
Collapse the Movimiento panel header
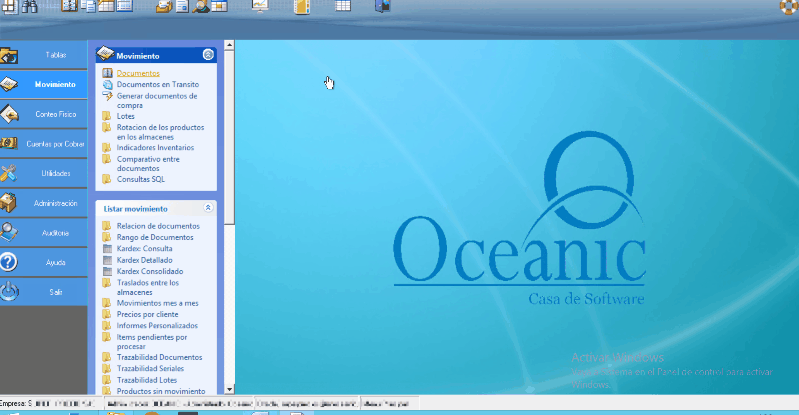point(208,55)
